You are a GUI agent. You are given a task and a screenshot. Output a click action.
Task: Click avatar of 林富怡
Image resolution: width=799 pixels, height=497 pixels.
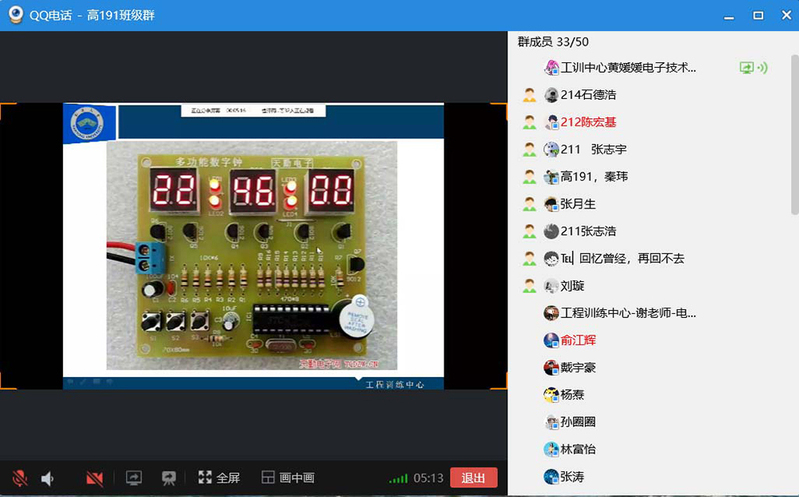(551, 449)
